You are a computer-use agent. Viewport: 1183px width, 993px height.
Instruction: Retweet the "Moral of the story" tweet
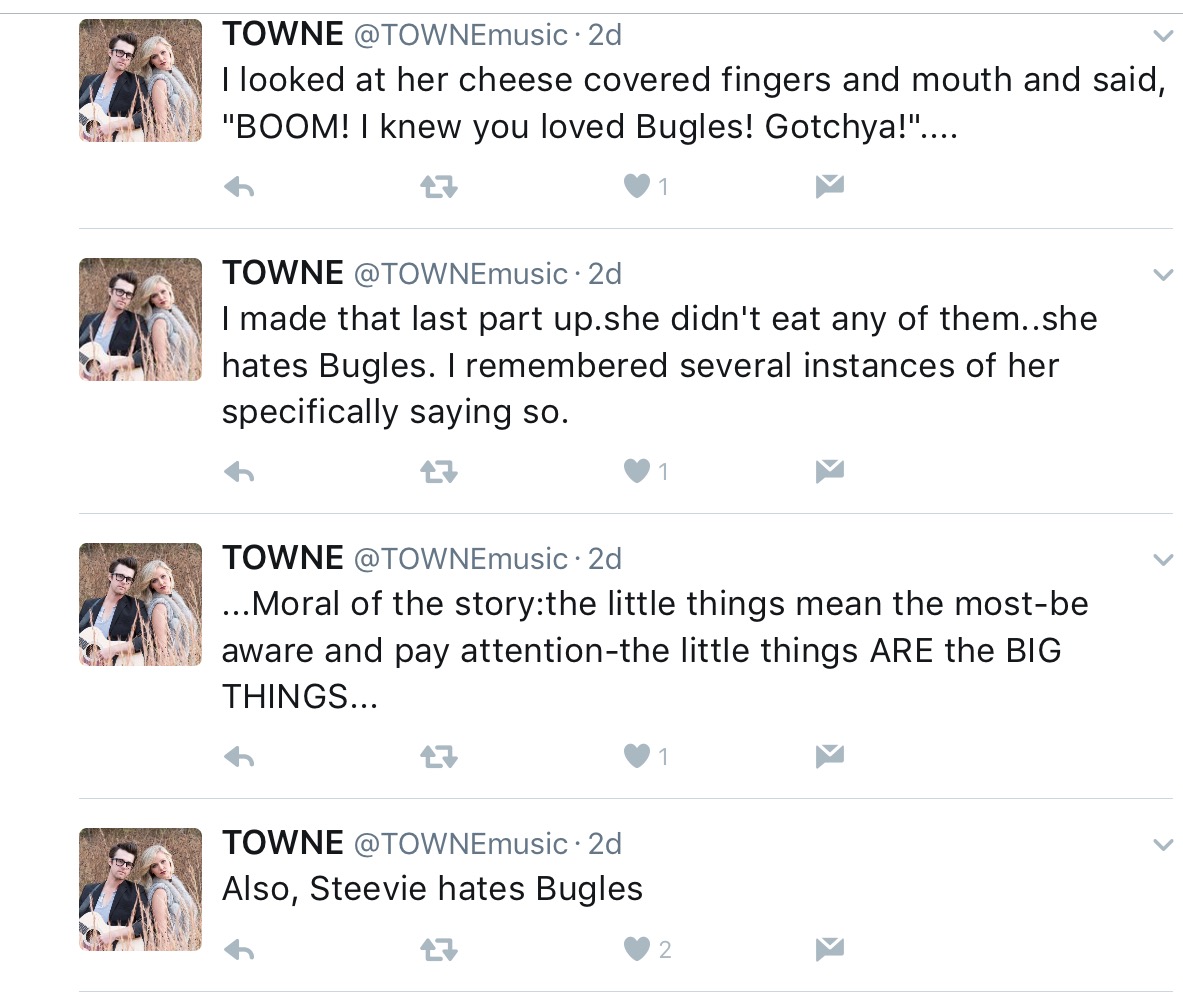(439, 756)
